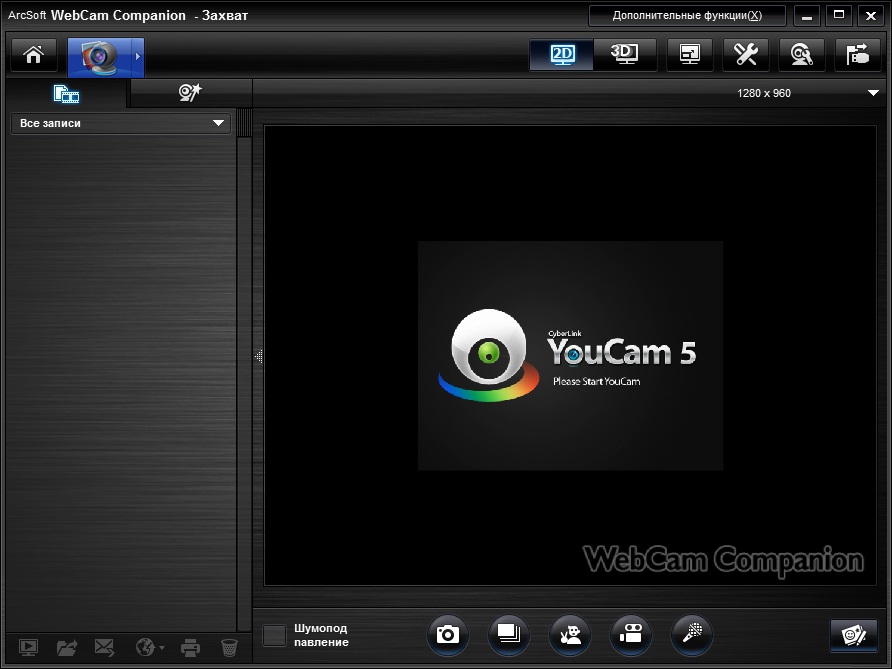Send the capture by email envelope icon
This screenshot has width=892, height=669.
(104, 648)
